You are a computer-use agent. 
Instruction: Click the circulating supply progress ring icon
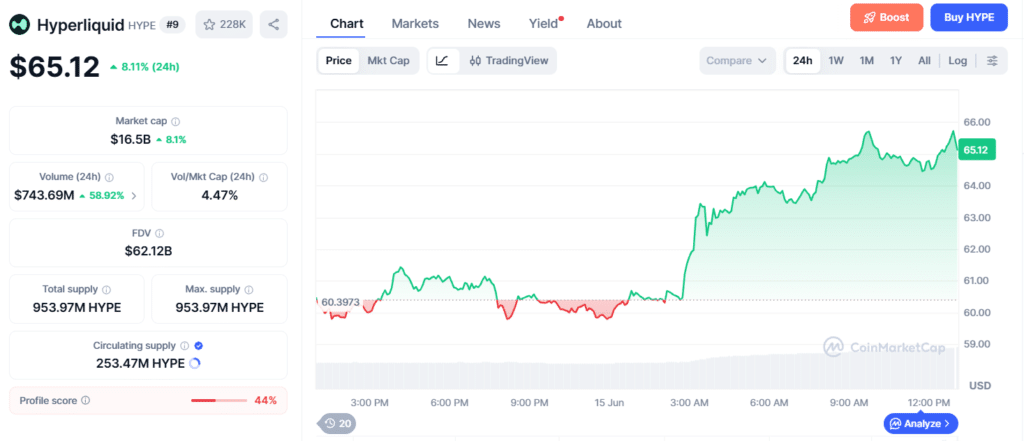click(x=194, y=363)
